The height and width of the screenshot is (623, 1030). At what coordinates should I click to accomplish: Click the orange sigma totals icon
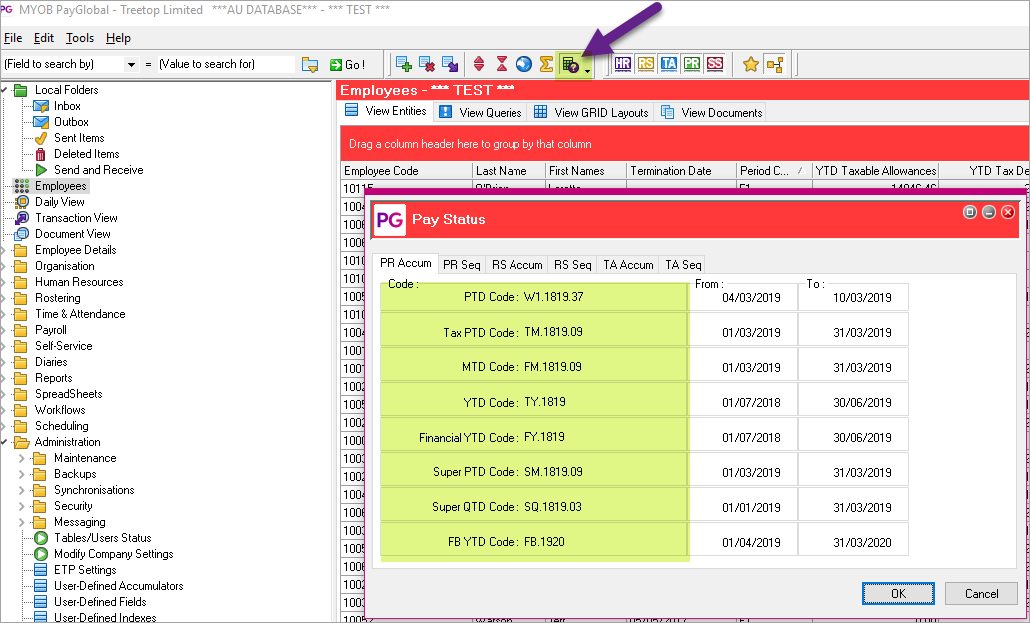point(546,64)
